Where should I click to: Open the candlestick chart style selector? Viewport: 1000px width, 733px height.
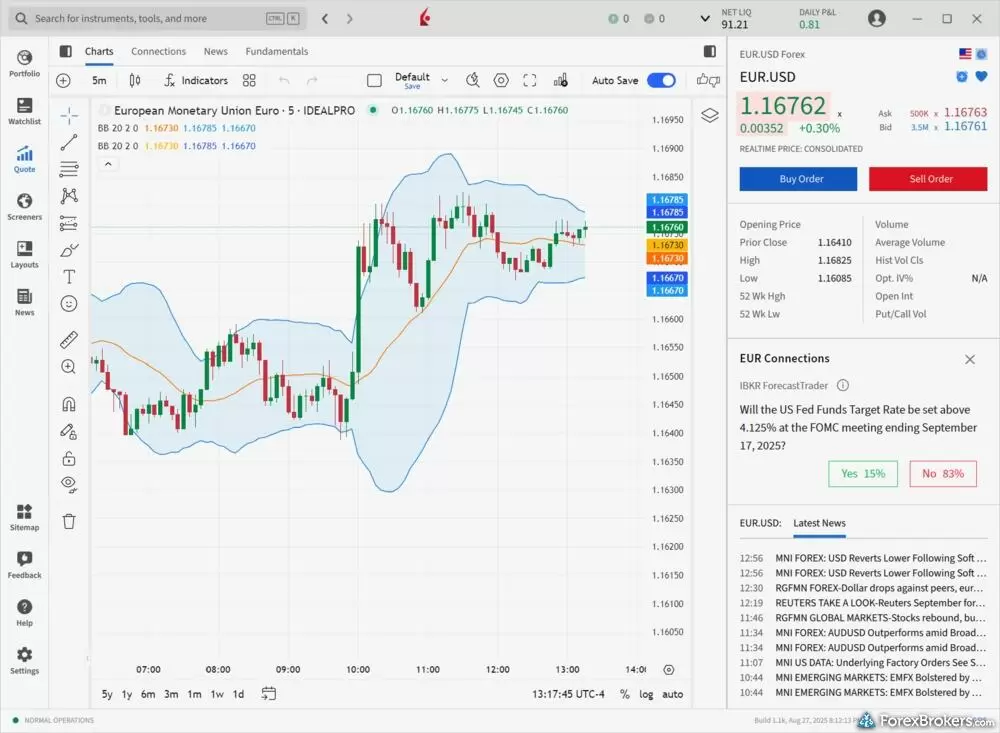135,80
